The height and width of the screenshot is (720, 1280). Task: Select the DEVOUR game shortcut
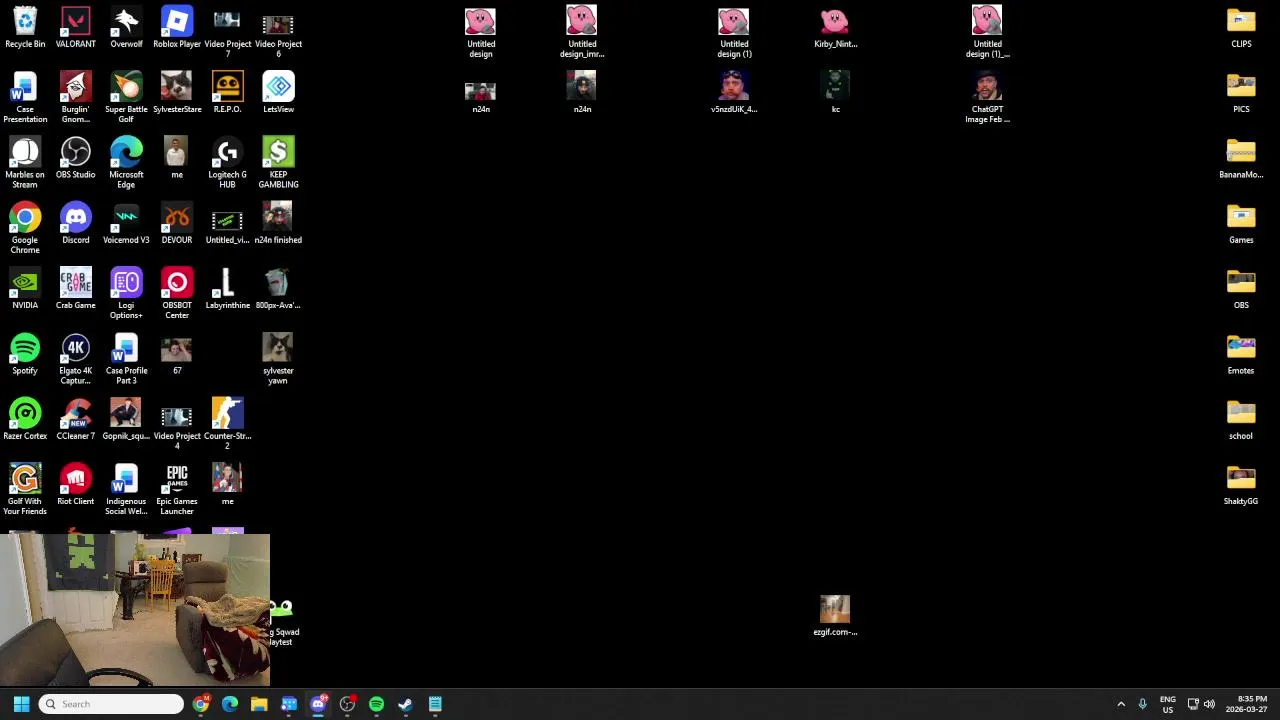point(177,224)
